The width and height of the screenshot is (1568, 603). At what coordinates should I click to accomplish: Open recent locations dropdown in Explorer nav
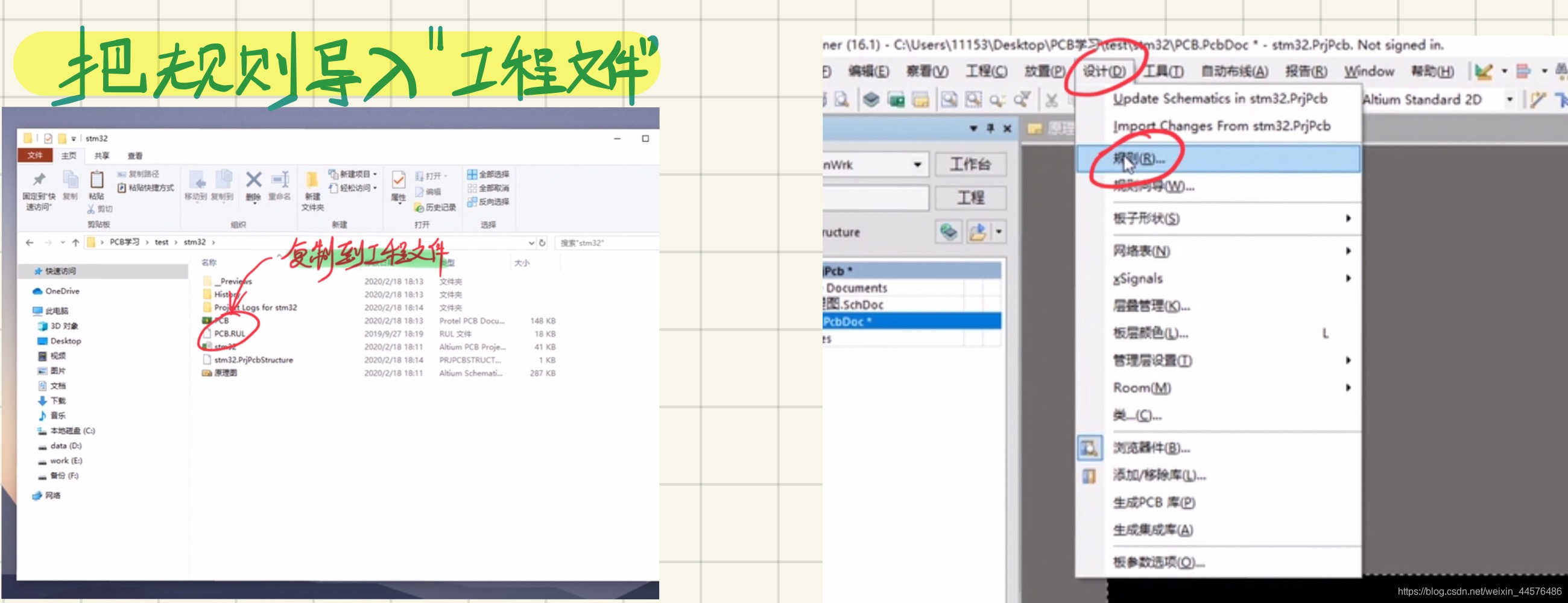point(63,242)
